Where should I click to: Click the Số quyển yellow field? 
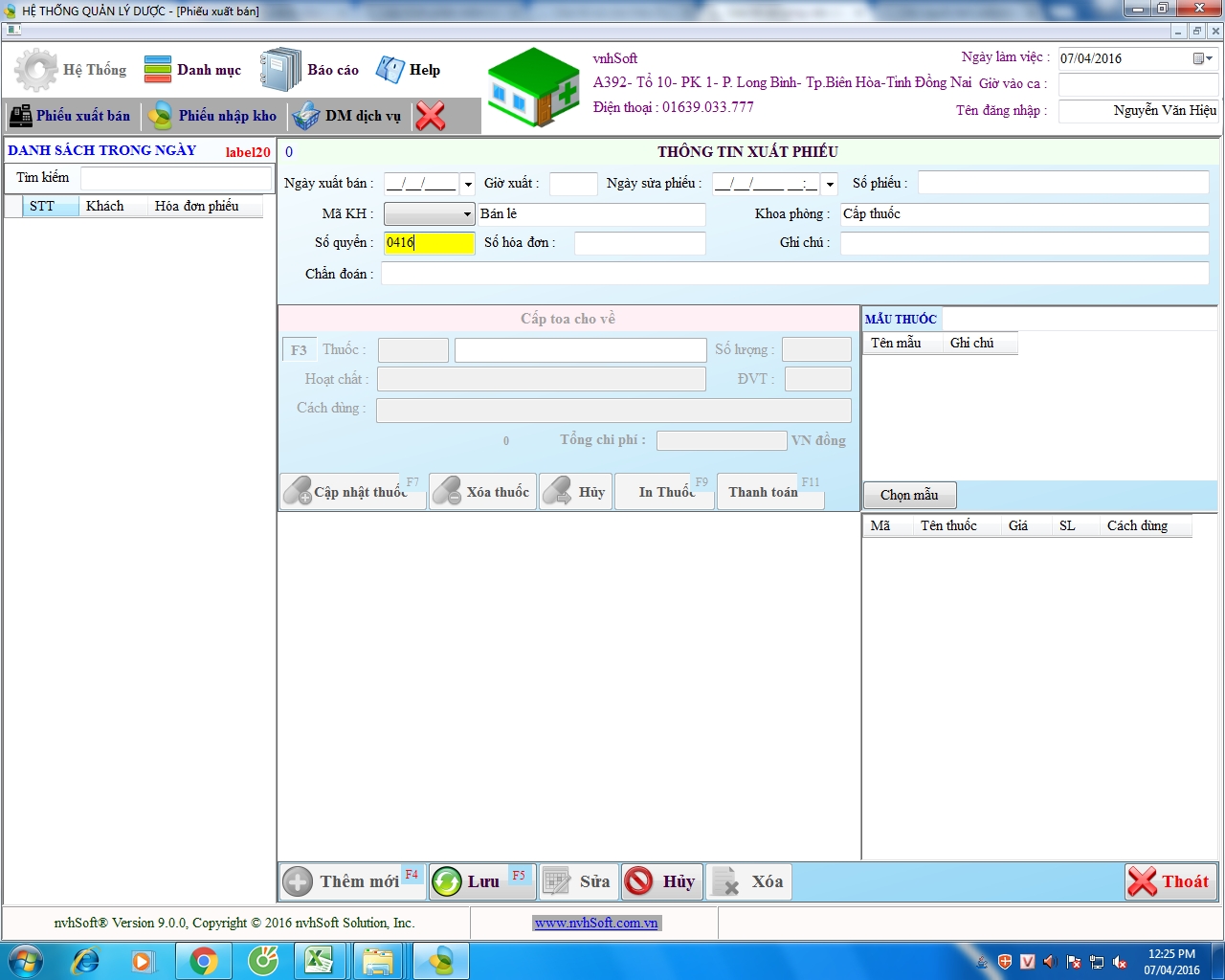430,243
